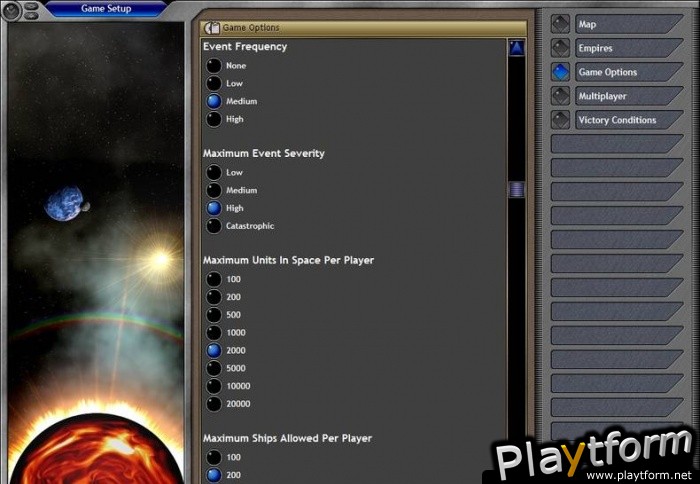Click the Maximum Ships Allowed Per Player heading

point(287,438)
